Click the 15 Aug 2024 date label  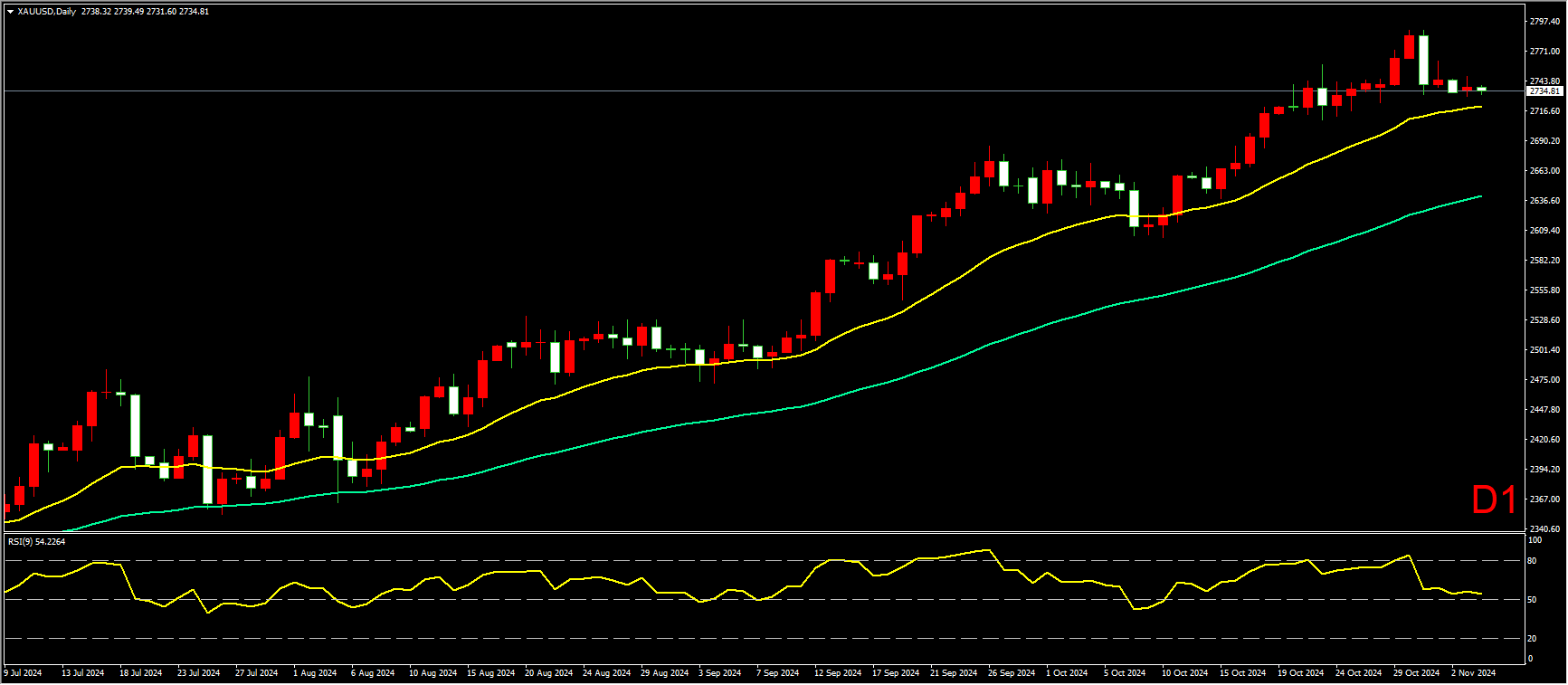pyautogui.click(x=490, y=673)
